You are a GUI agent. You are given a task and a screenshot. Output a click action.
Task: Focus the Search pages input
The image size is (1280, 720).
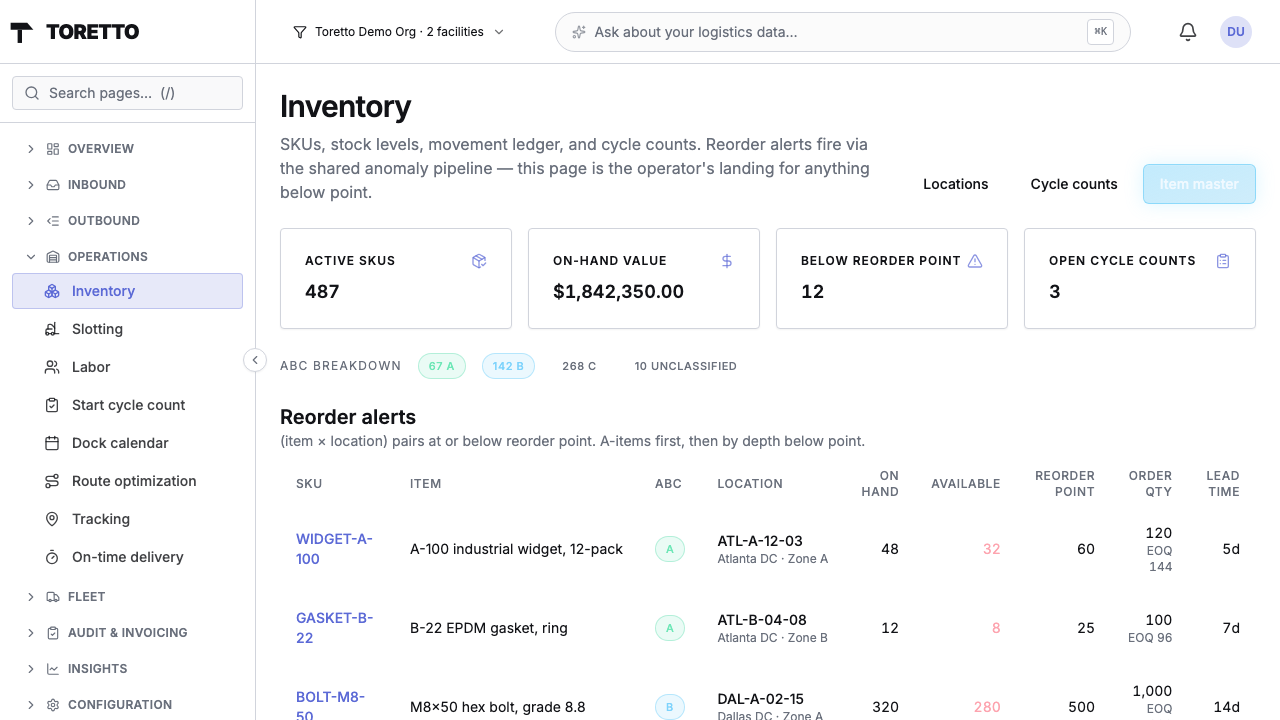point(127,93)
